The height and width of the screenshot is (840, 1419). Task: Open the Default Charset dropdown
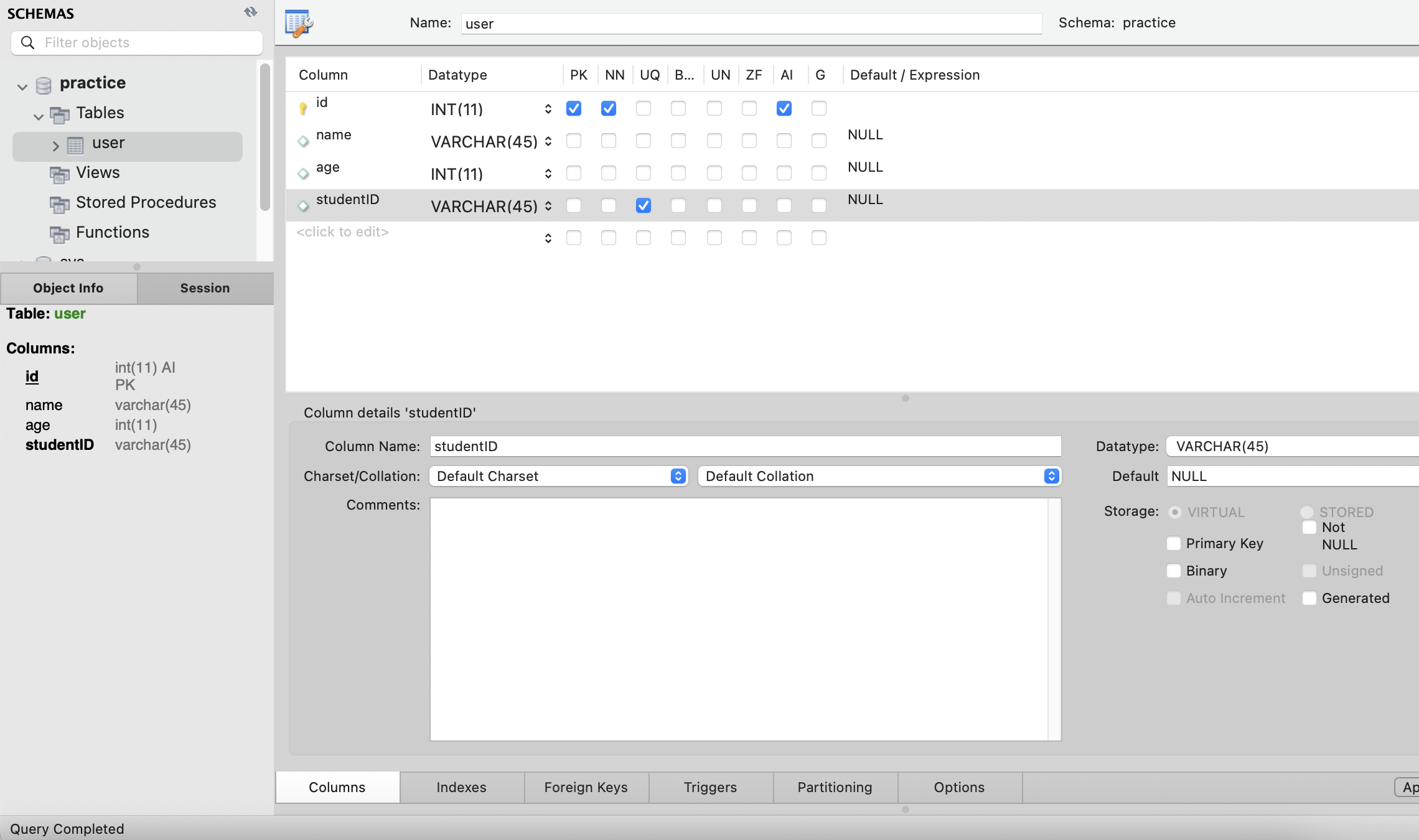(558, 476)
